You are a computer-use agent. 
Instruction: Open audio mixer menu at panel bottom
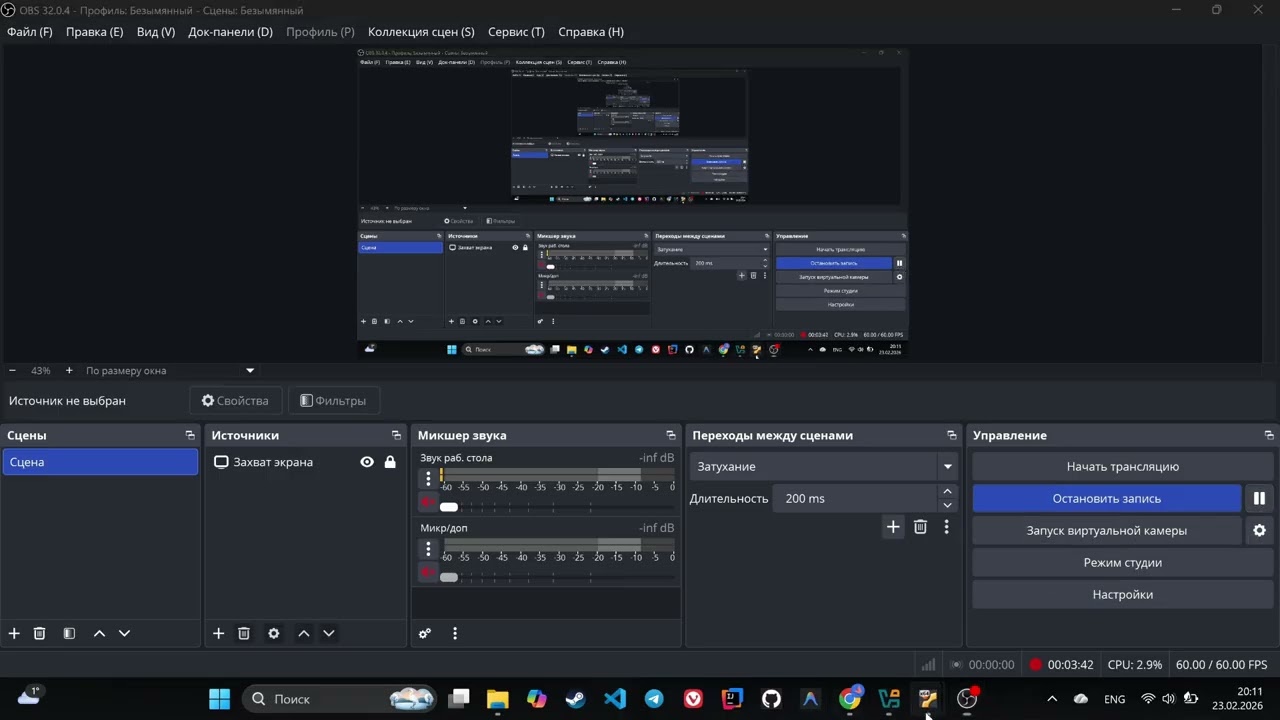pos(455,633)
